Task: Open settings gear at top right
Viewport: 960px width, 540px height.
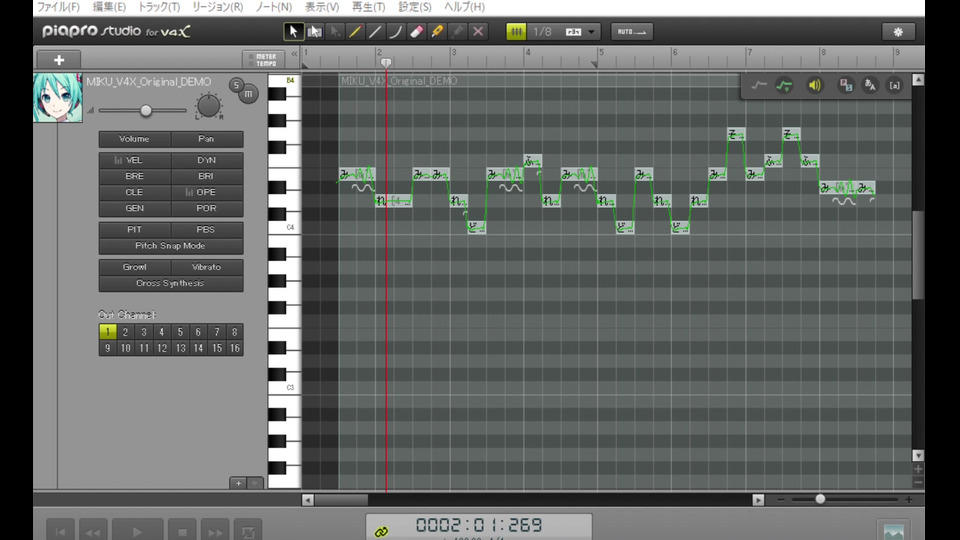Action: click(898, 32)
